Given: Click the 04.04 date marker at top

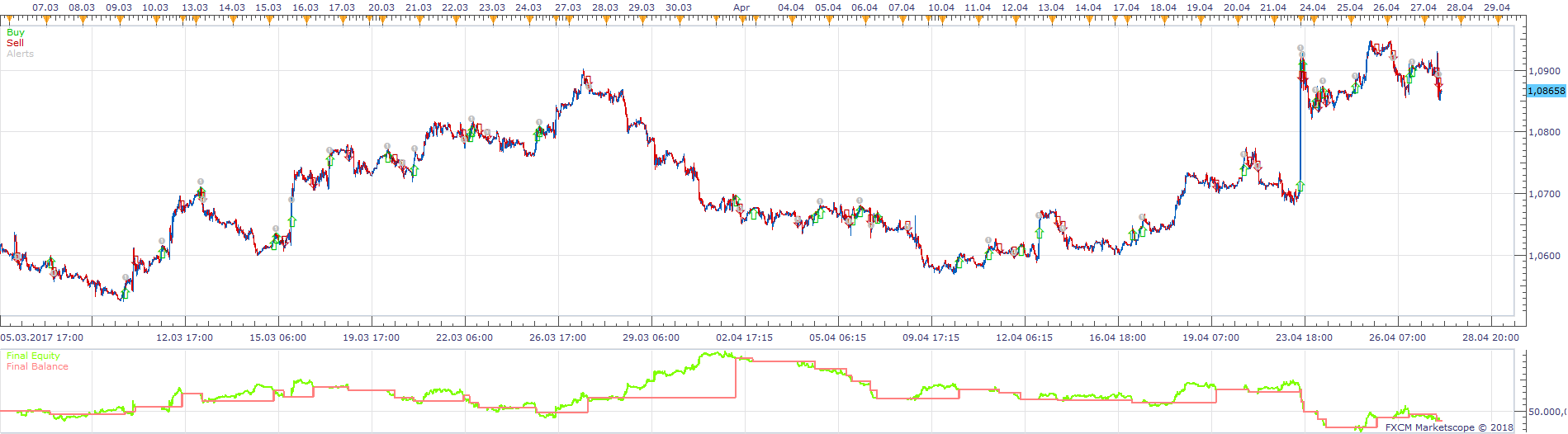Looking at the screenshot, I should click(791, 7).
